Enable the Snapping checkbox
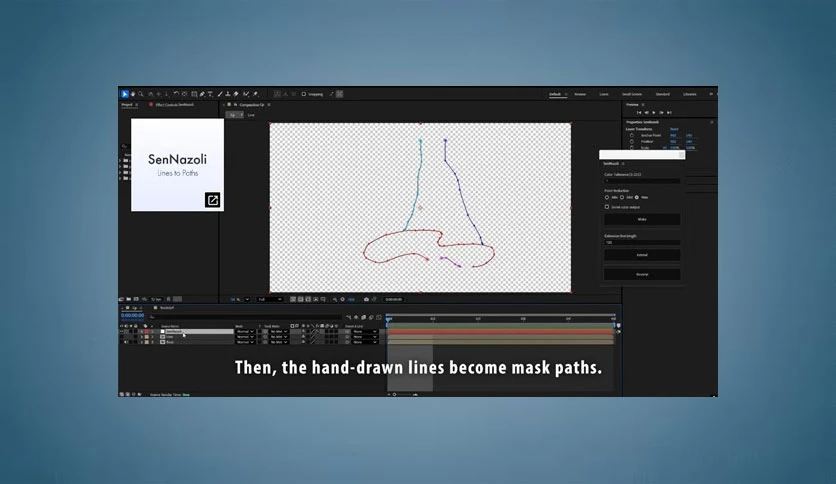This screenshot has width=836, height=484. (304, 94)
